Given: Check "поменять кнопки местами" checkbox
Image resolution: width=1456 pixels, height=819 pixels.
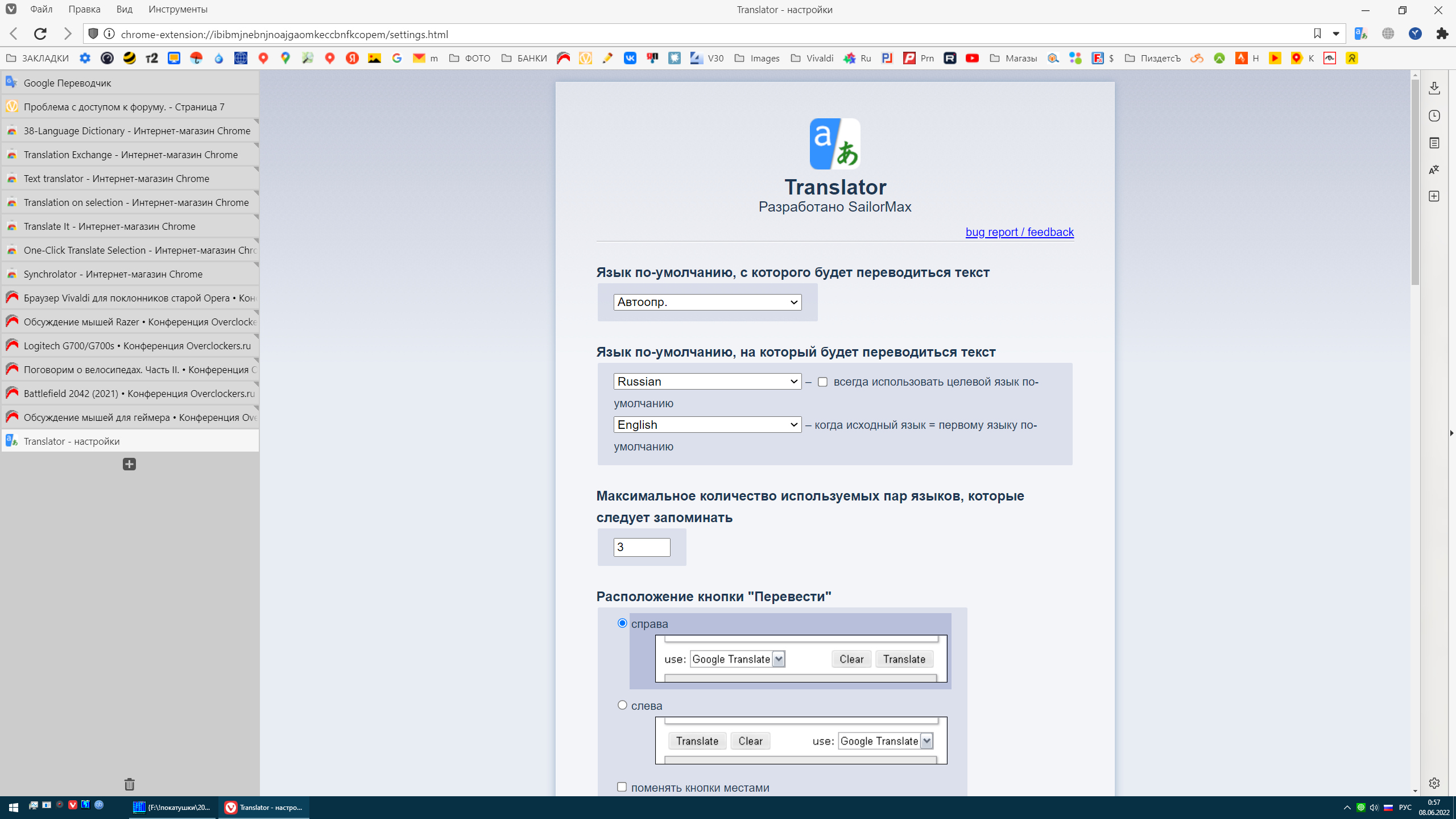Looking at the screenshot, I should pyautogui.click(x=622, y=787).
